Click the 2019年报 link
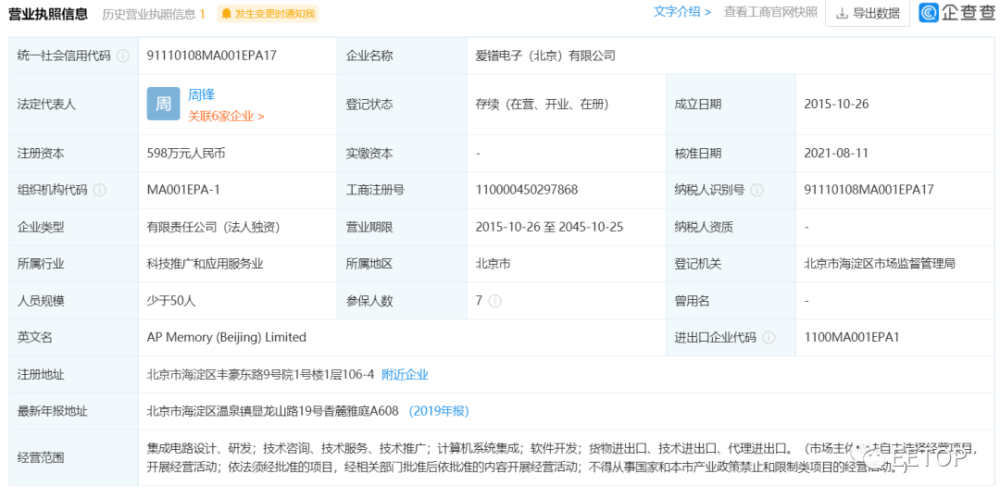Viewport: 1000px width, 499px height. 439,412
